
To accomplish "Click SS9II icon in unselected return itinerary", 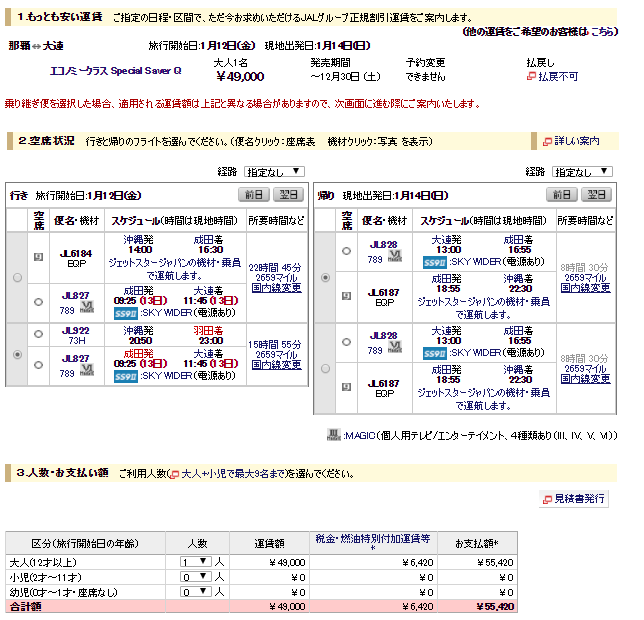I will pos(435,354).
